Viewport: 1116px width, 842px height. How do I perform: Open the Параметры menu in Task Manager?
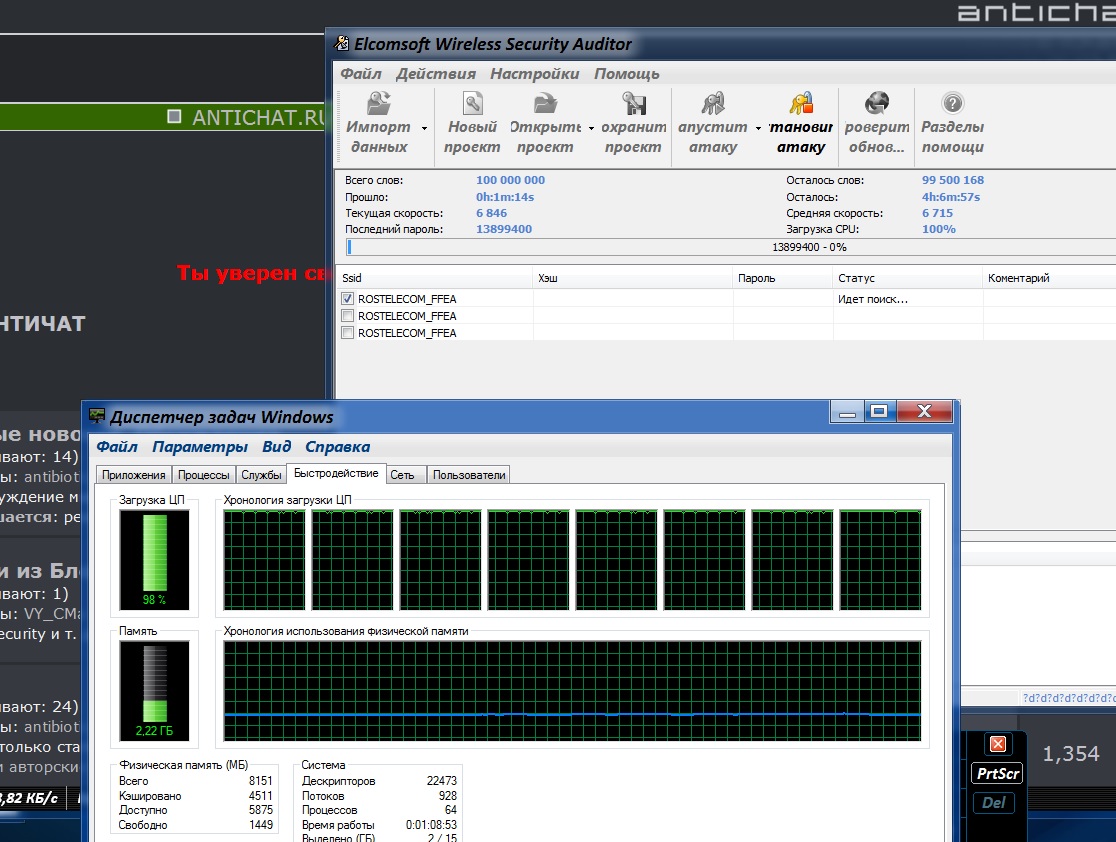pyautogui.click(x=200, y=447)
